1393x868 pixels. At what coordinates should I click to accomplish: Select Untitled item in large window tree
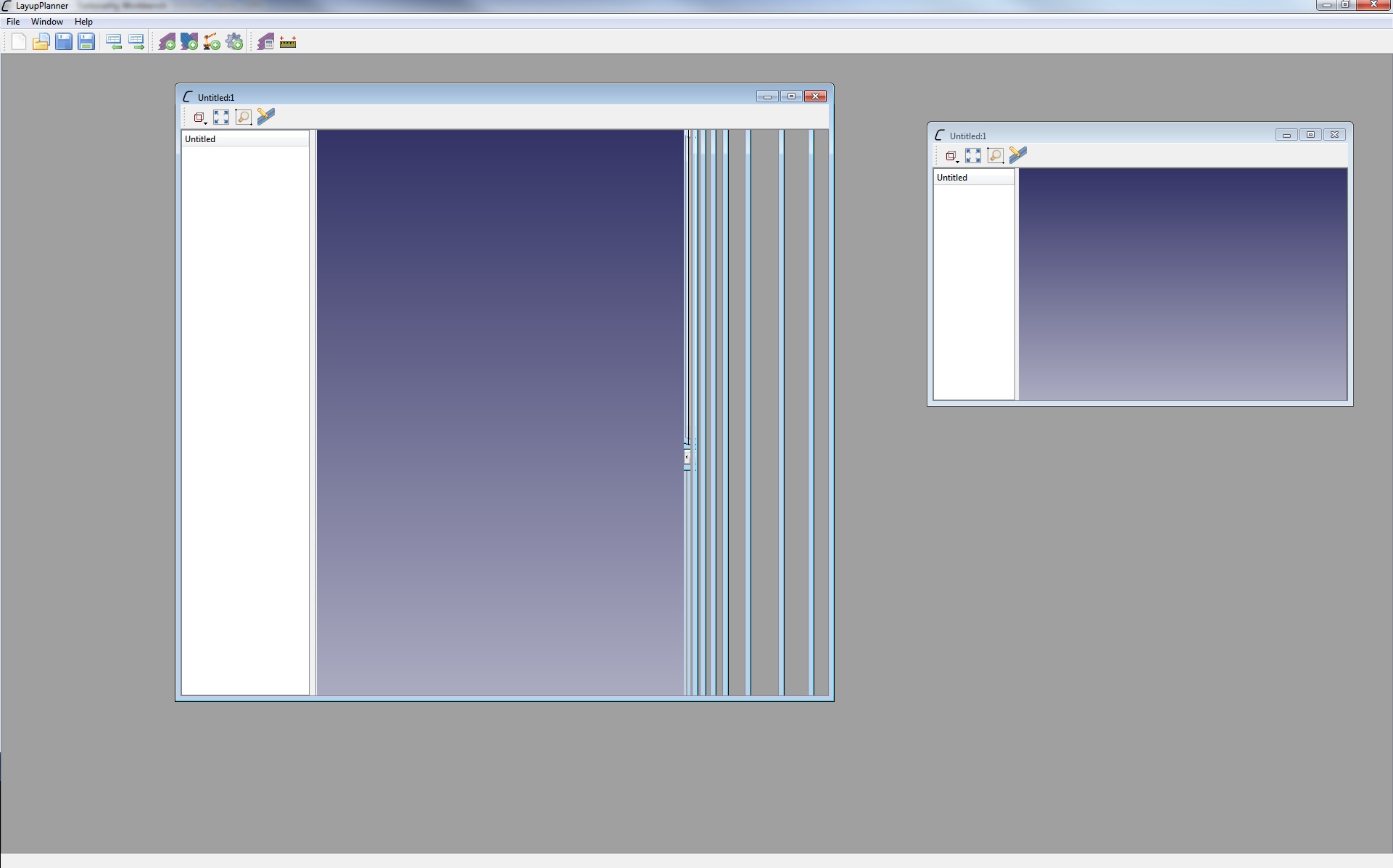click(x=200, y=139)
